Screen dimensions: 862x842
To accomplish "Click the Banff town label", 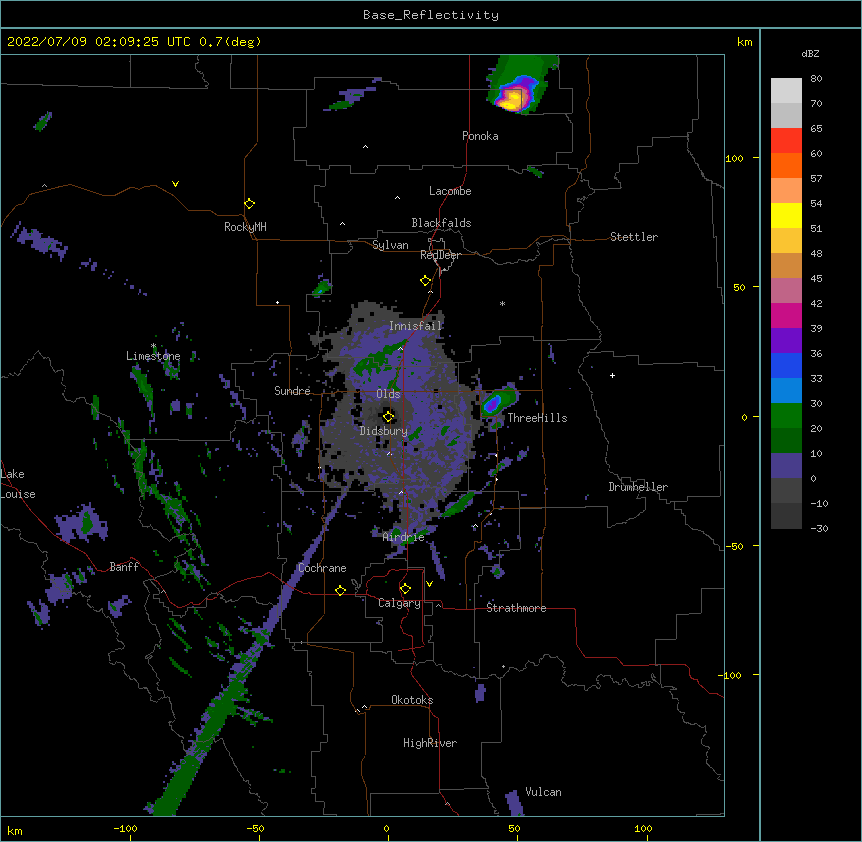I will point(124,567).
